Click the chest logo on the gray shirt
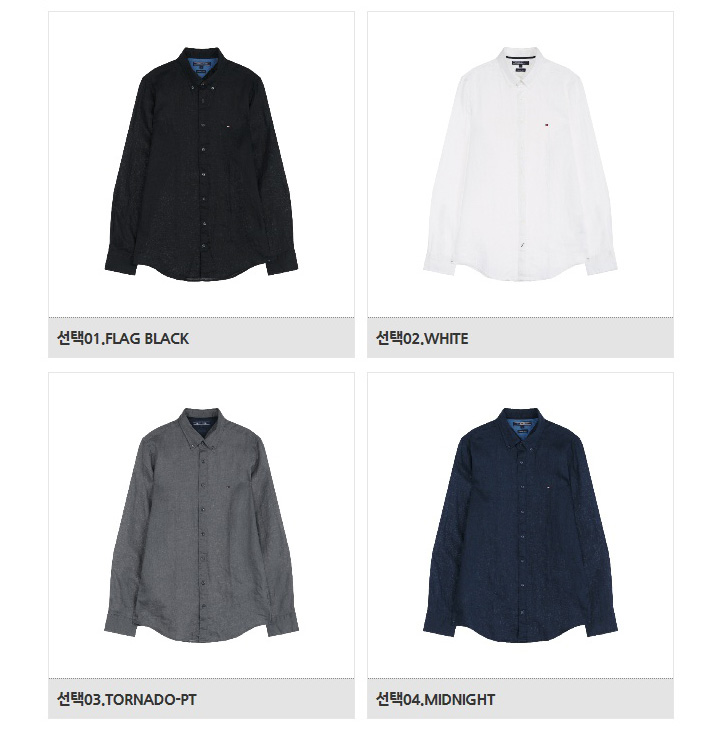Screen dimensions: 720x730 227,487
